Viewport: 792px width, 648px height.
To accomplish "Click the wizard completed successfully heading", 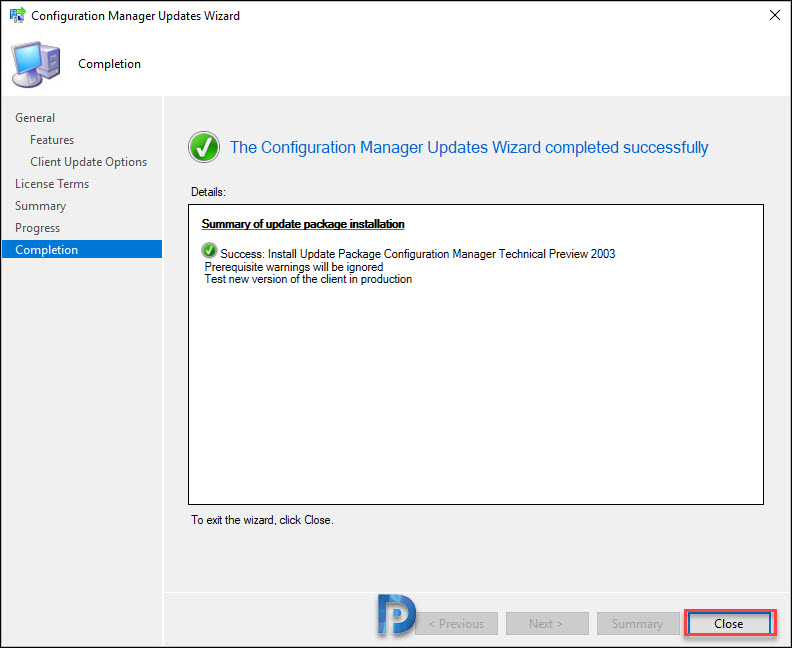I will pos(469,147).
